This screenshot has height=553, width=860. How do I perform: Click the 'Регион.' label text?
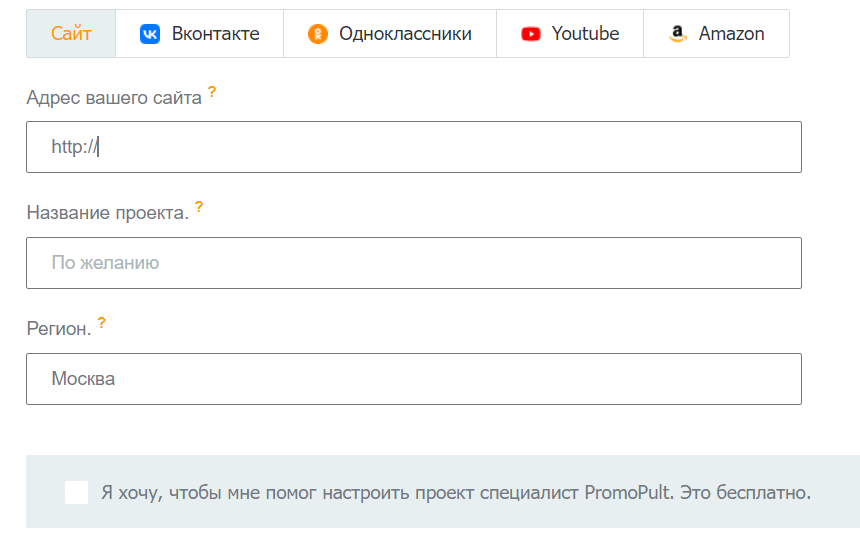[x=58, y=329]
